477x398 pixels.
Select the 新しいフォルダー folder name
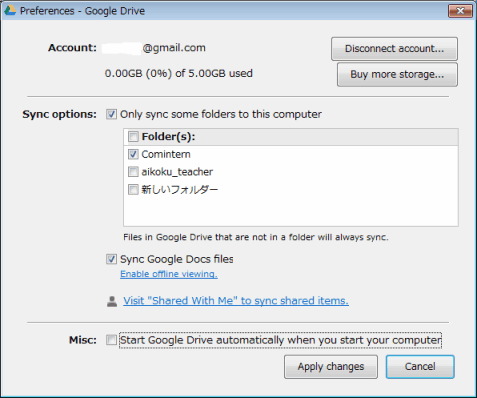[180, 190]
